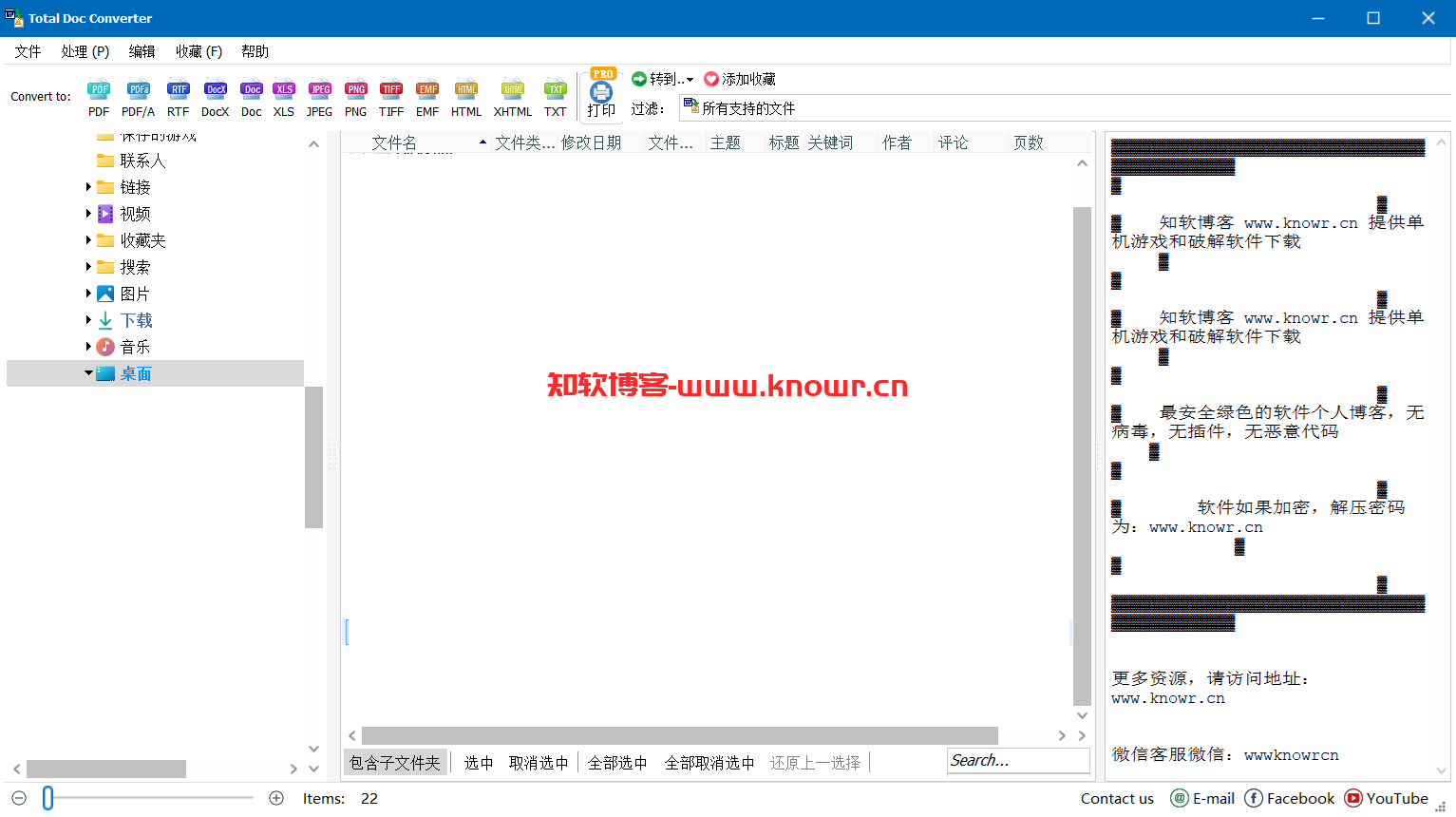Pick the Doc conversion icon
The image size is (1456, 817).
pos(252,98)
